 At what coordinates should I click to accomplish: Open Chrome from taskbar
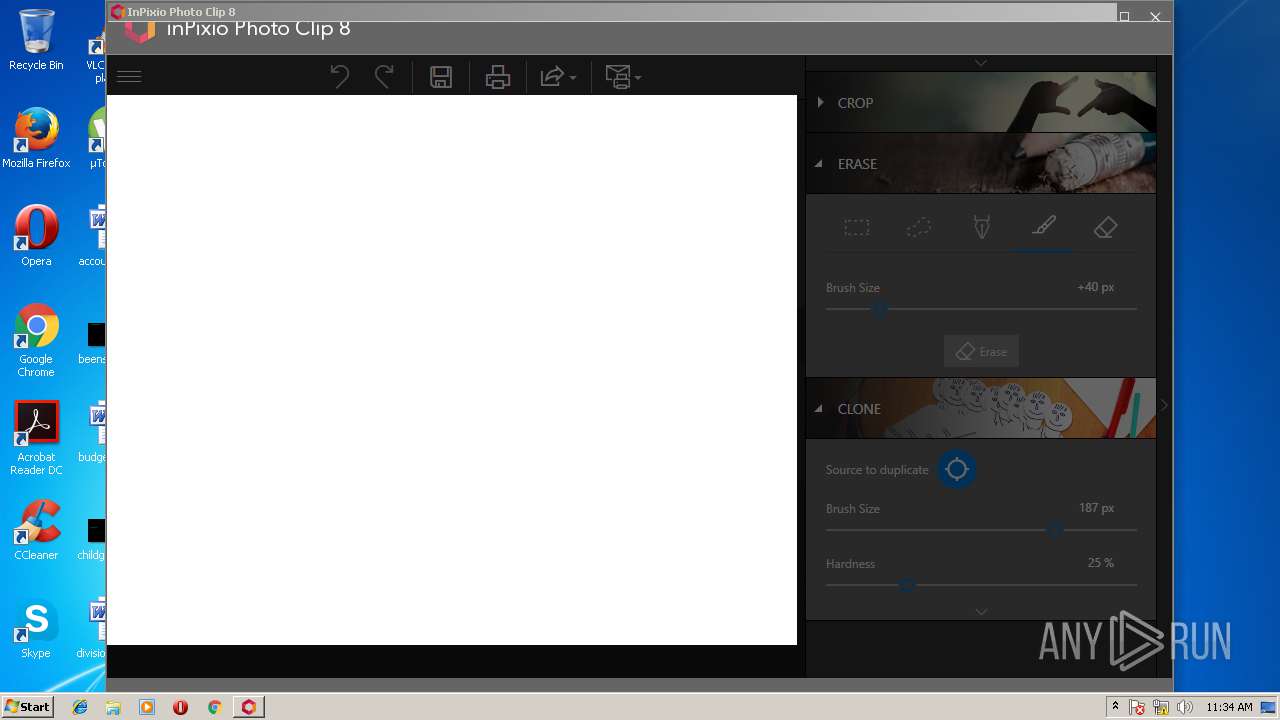(x=214, y=707)
